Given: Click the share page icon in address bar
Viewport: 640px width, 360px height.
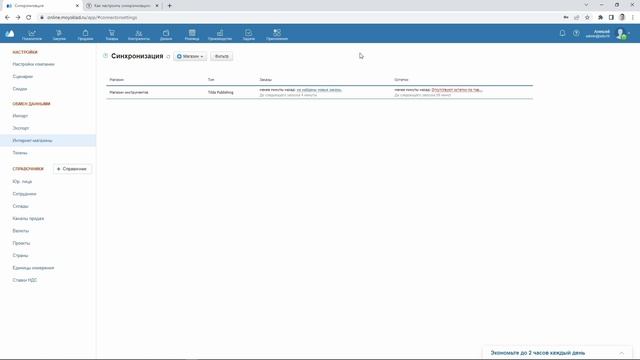Looking at the screenshot, I should click(577, 18).
